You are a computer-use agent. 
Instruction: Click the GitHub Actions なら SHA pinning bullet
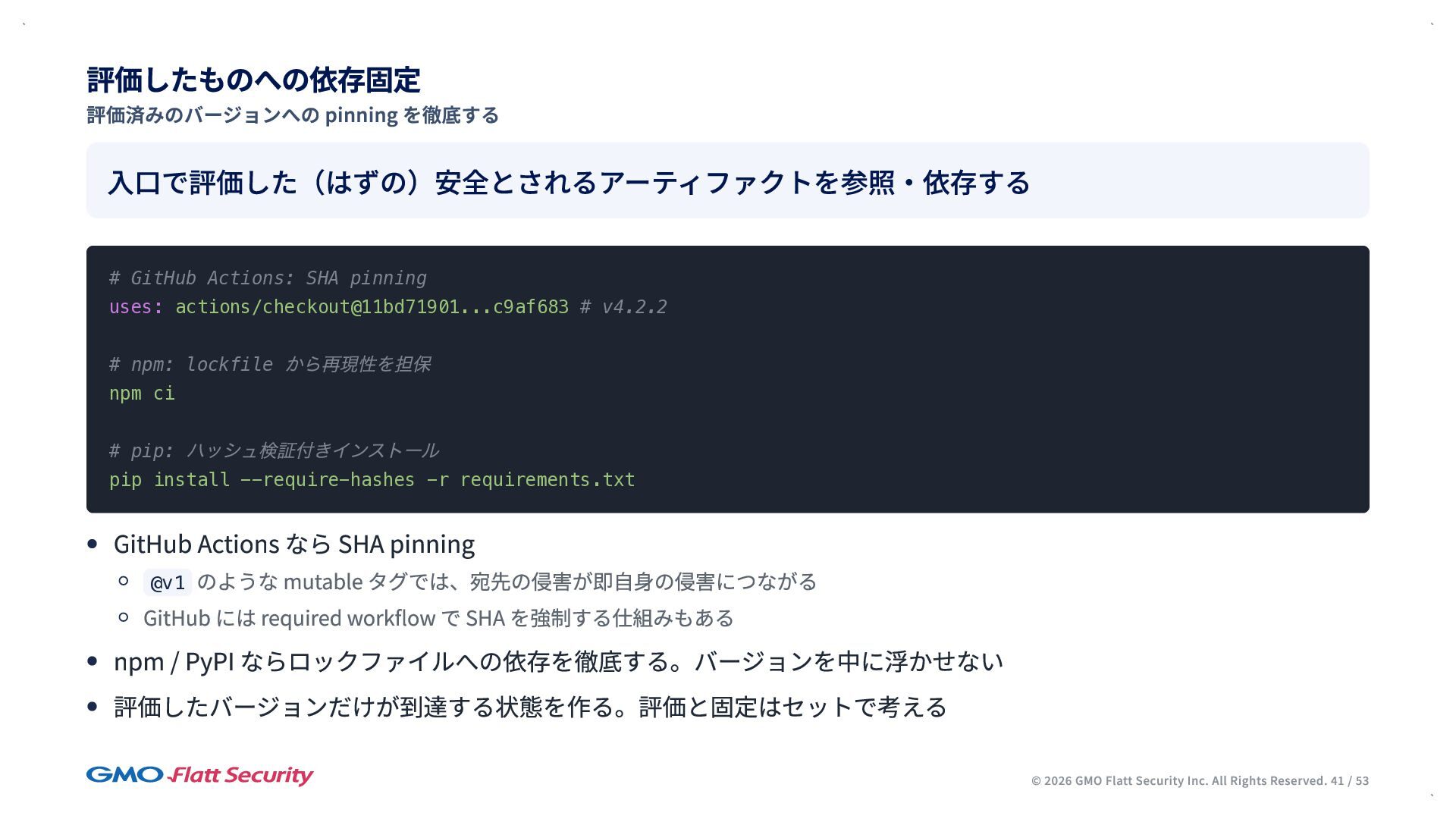click(x=294, y=544)
